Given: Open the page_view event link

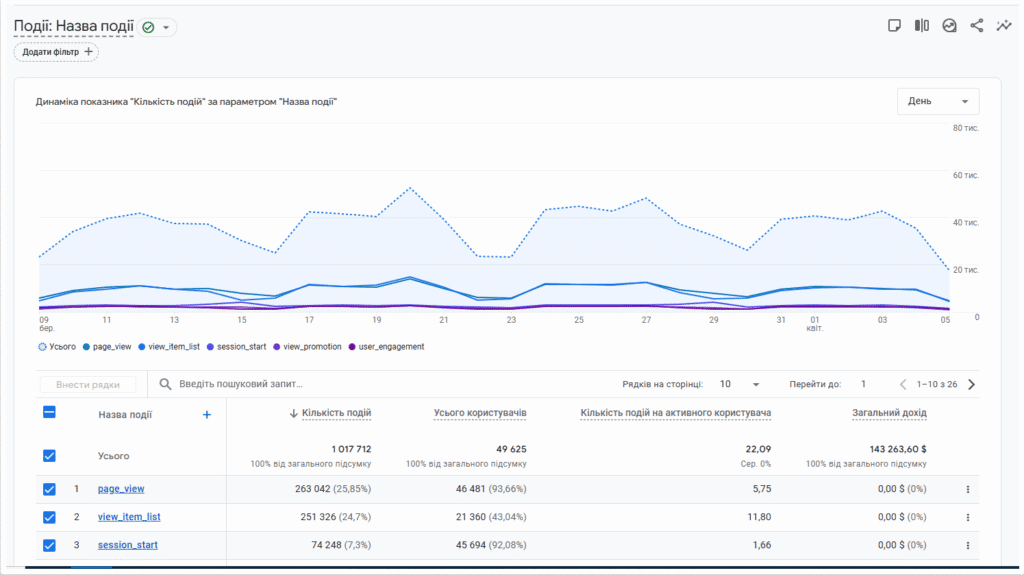Looking at the screenshot, I should 121,489.
